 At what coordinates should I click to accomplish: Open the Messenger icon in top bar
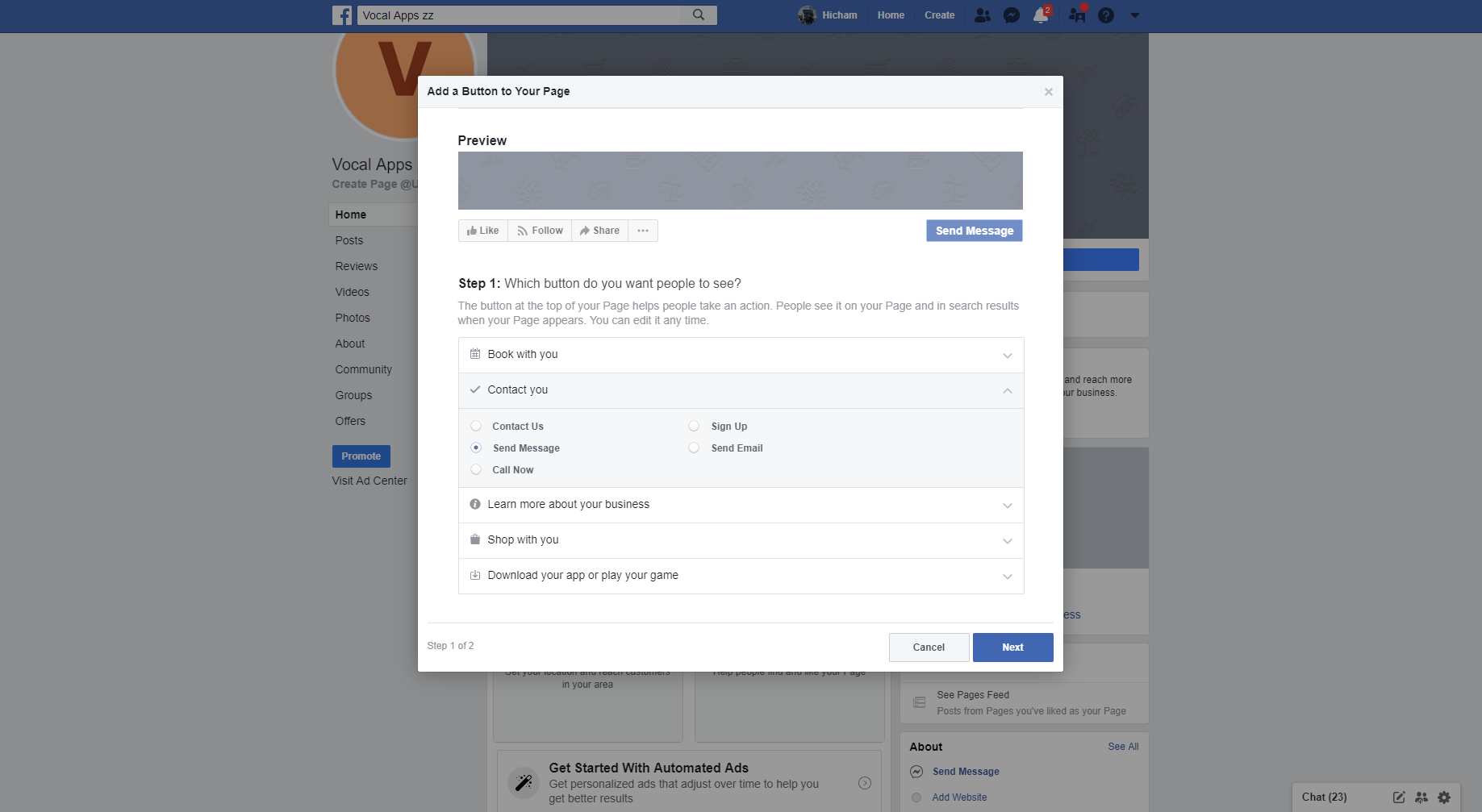1012,15
